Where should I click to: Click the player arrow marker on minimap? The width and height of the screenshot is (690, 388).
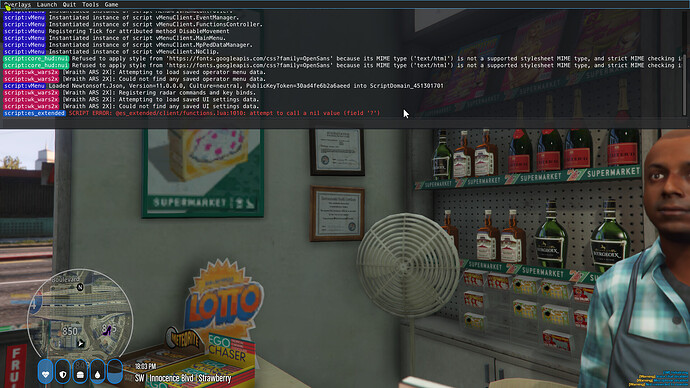(81, 343)
